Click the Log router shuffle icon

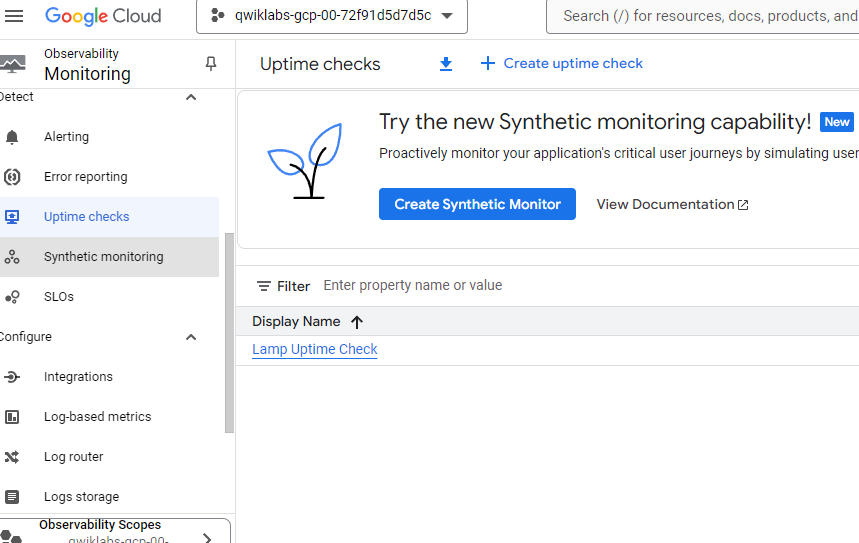pyautogui.click(x=12, y=457)
